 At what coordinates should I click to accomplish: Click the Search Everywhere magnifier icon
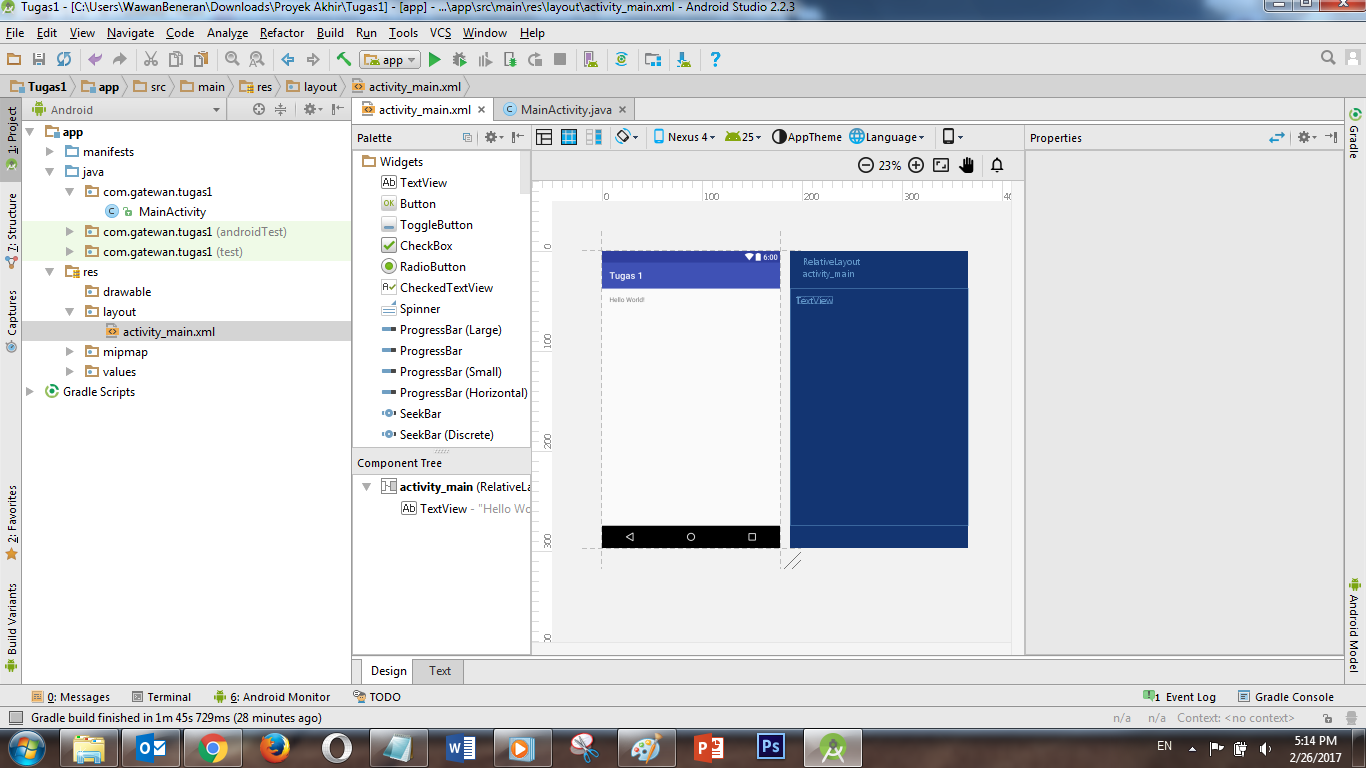[1328, 58]
